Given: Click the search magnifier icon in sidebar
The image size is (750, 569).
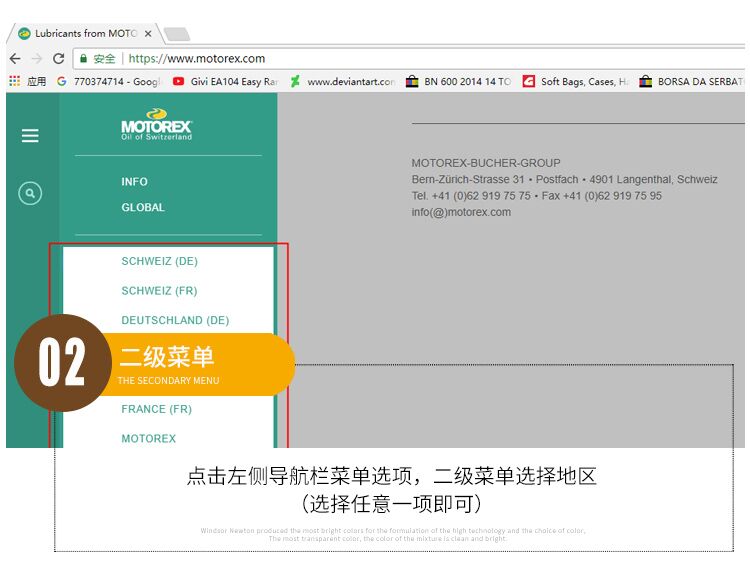Looking at the screenshot, I should tap(30, 193).
